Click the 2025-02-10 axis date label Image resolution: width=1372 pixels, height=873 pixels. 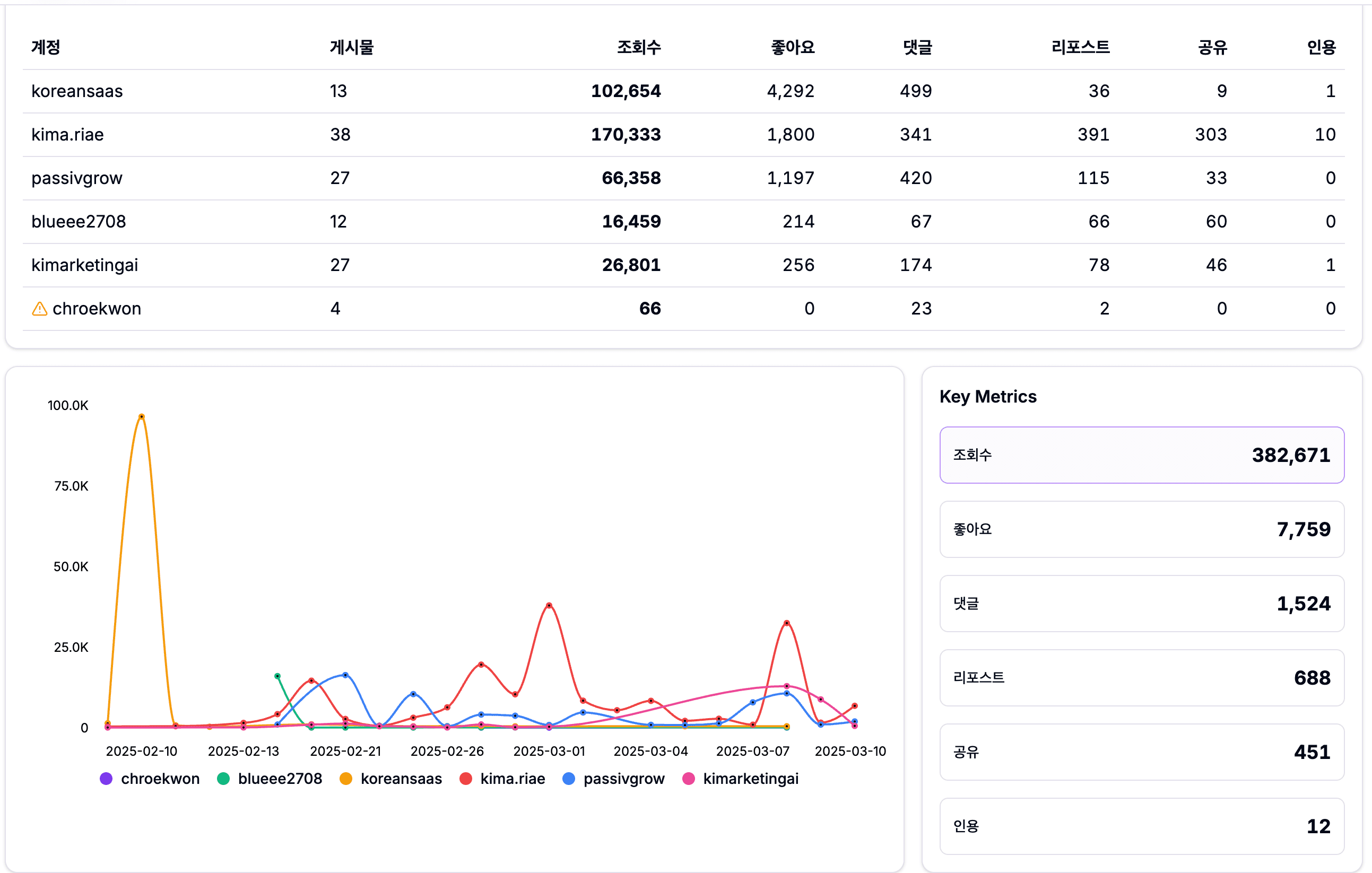[141, 751]
